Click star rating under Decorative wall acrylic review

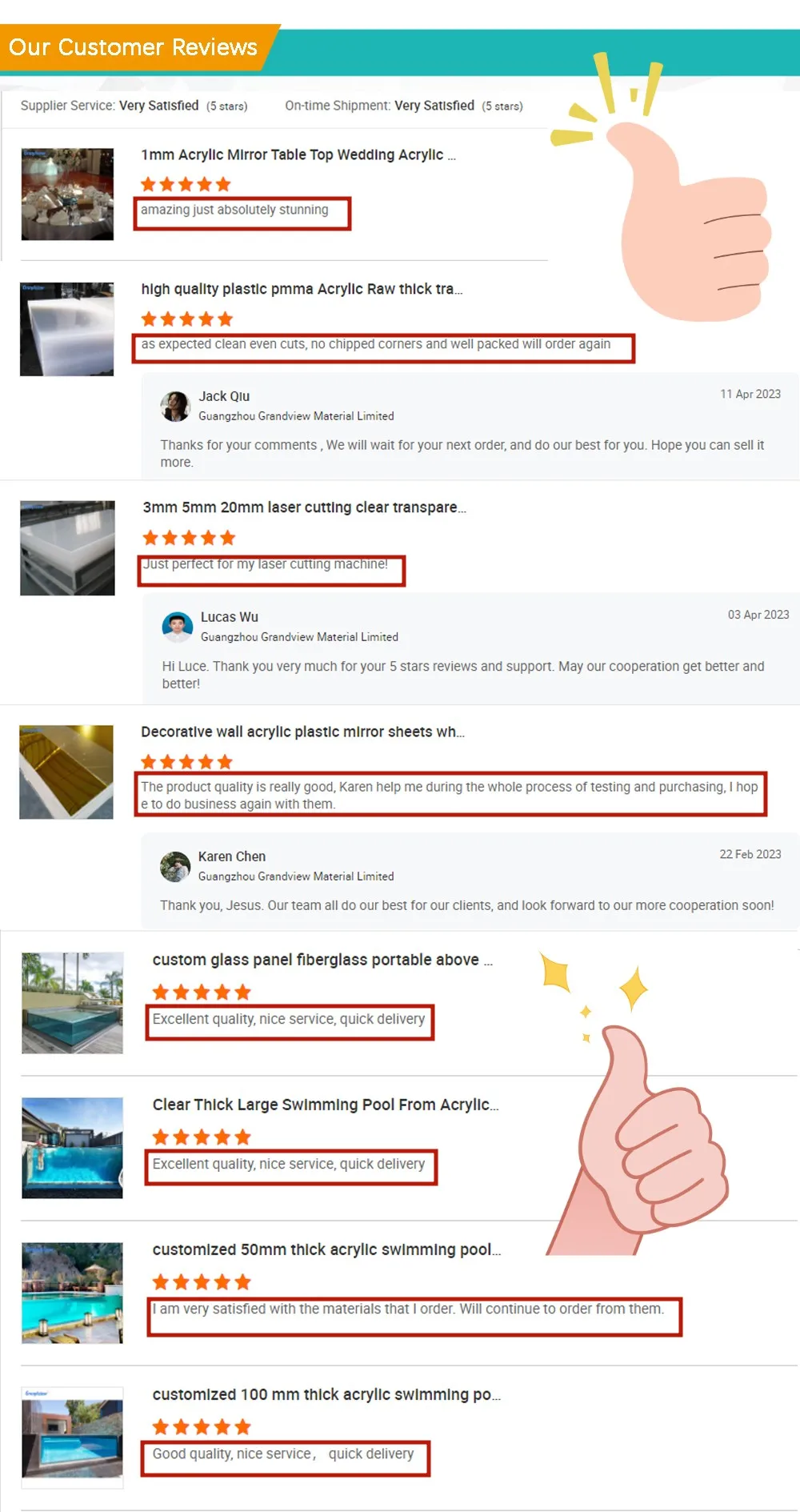(186, 761)
